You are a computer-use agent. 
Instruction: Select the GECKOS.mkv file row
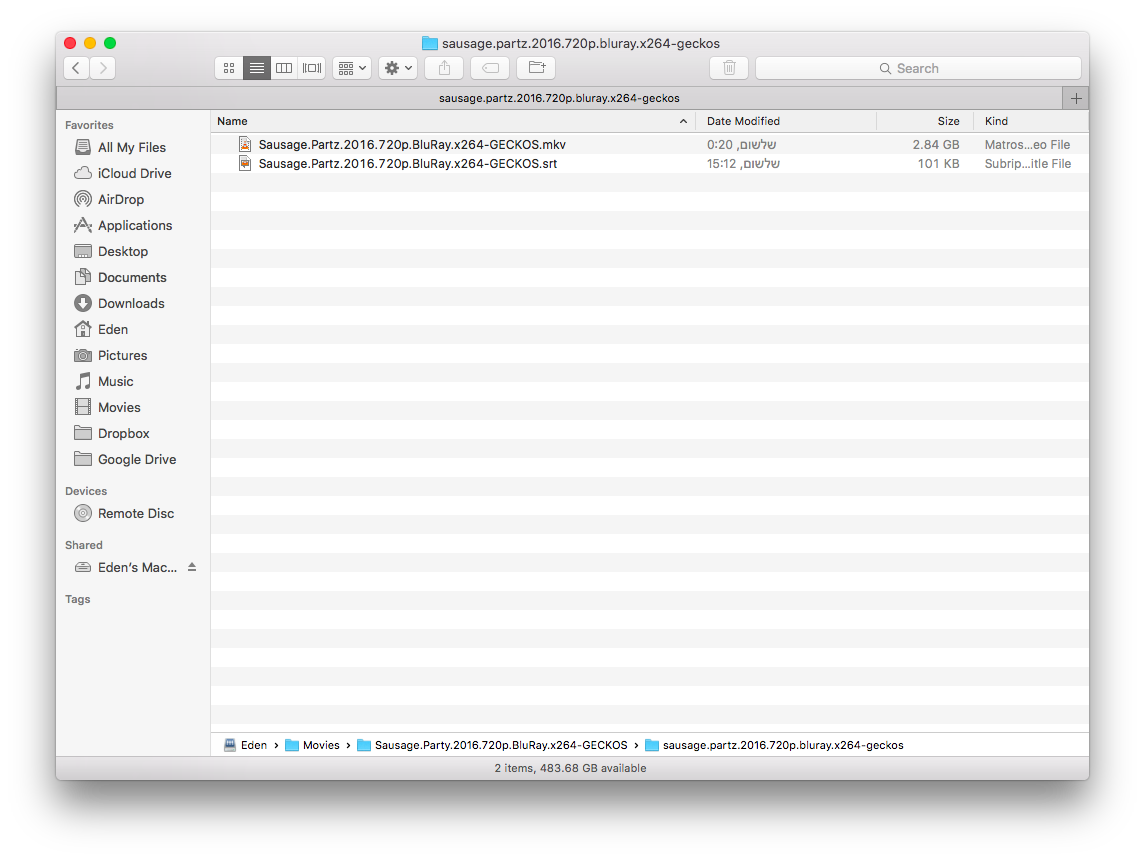point(650,145)
